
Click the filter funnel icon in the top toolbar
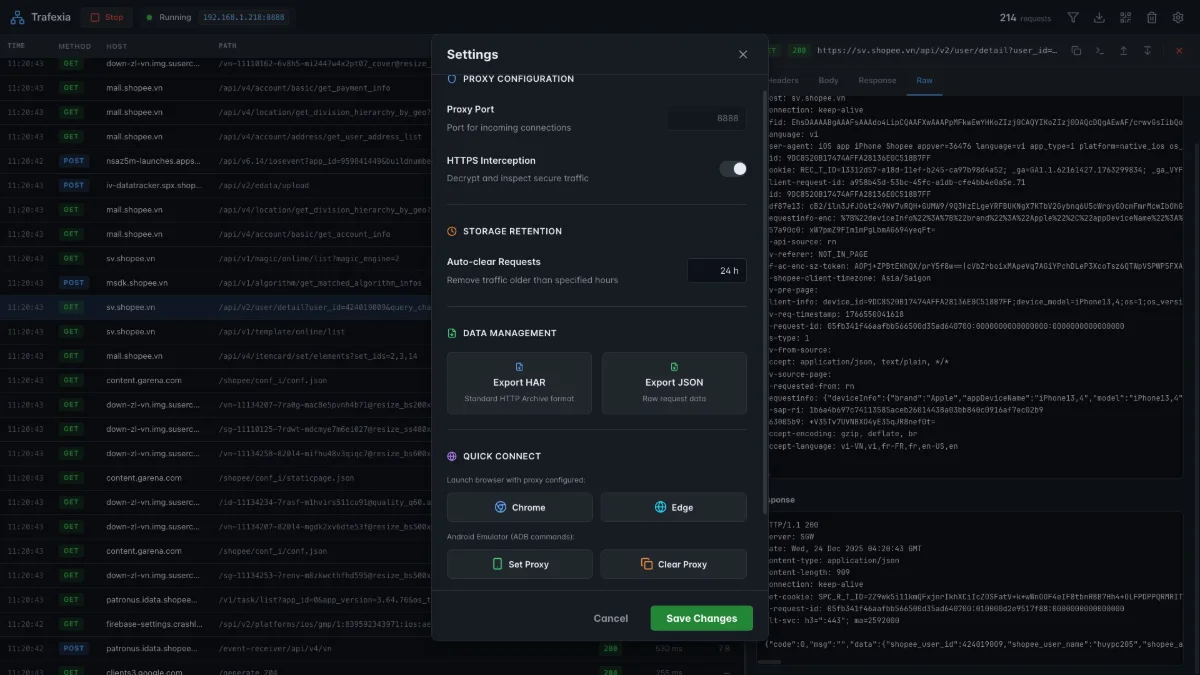pyautogui.click(x=1073, y=17)
